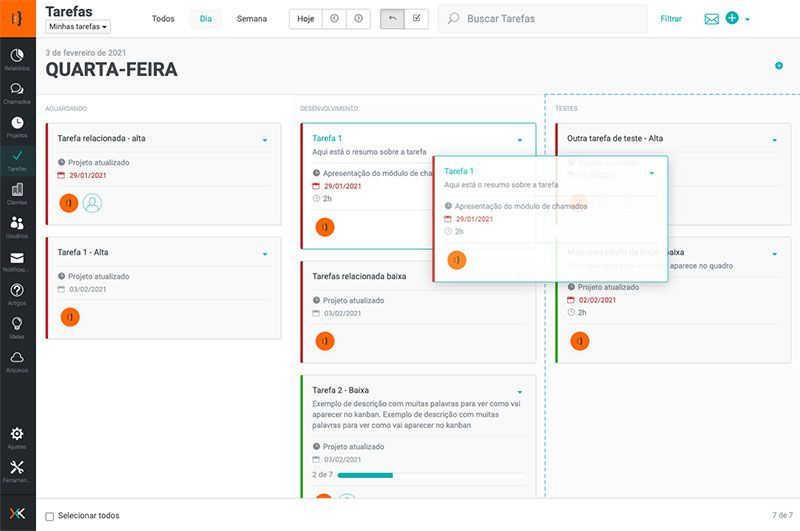Click the orange avatar on Tarefa 1 - Alta card
This screenshot has width=800, height=531.
tap(70, 317)
